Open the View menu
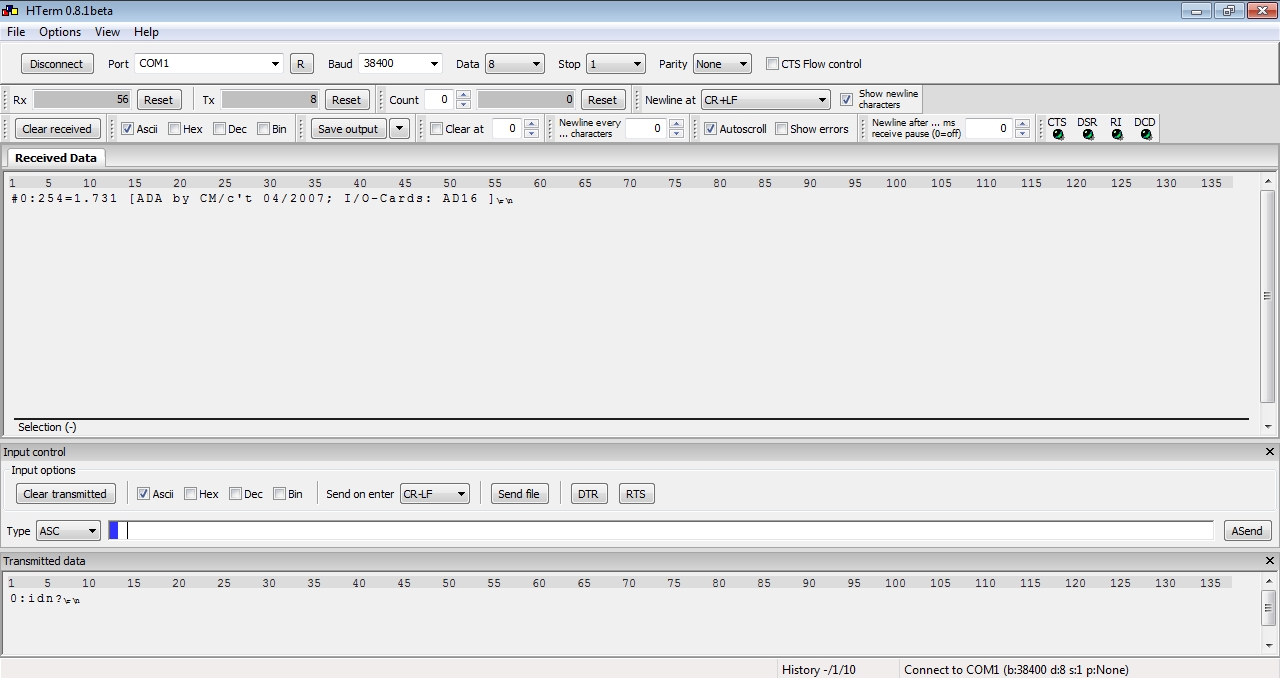The height and width of the screenshot is (678, 1280). [107, 32]
